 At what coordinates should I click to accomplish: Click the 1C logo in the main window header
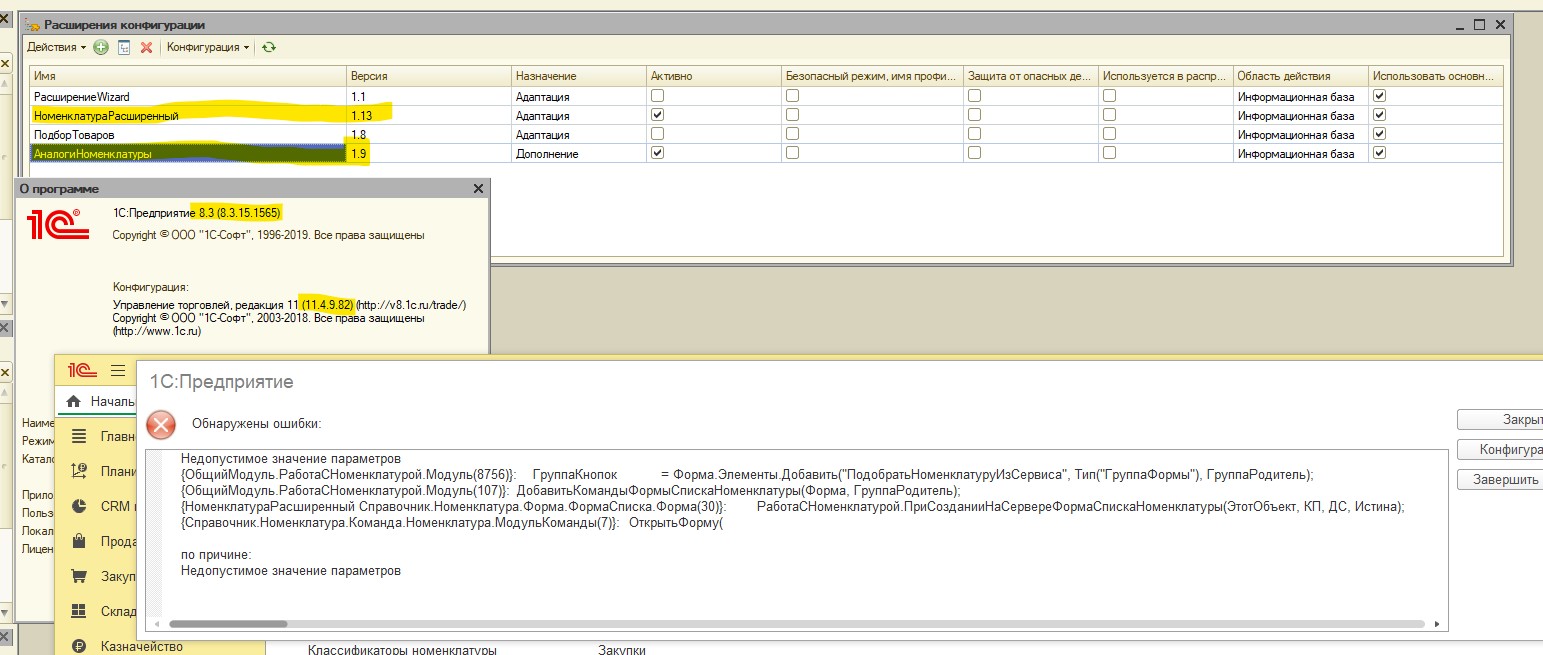click(x=82, y=370)
